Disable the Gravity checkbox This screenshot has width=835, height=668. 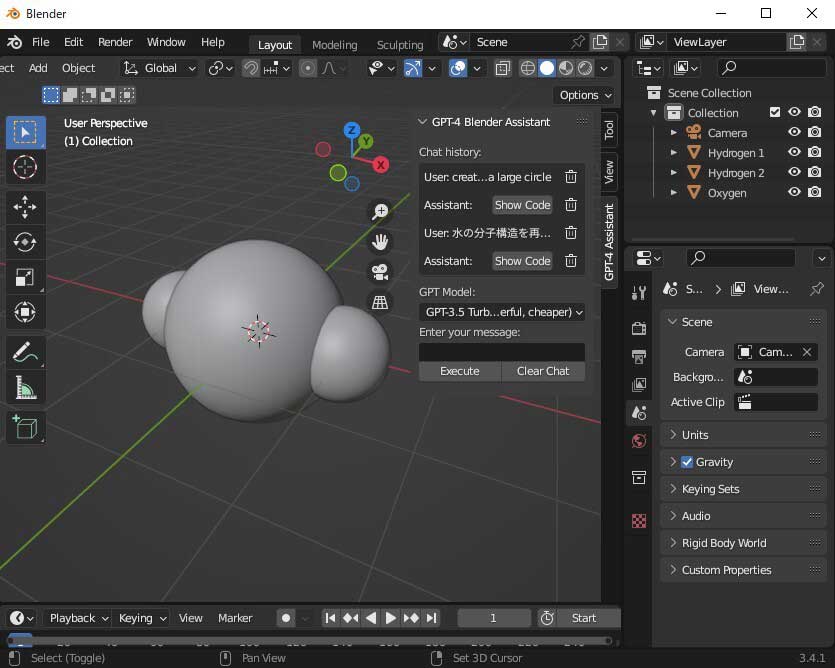pos(687,462)
